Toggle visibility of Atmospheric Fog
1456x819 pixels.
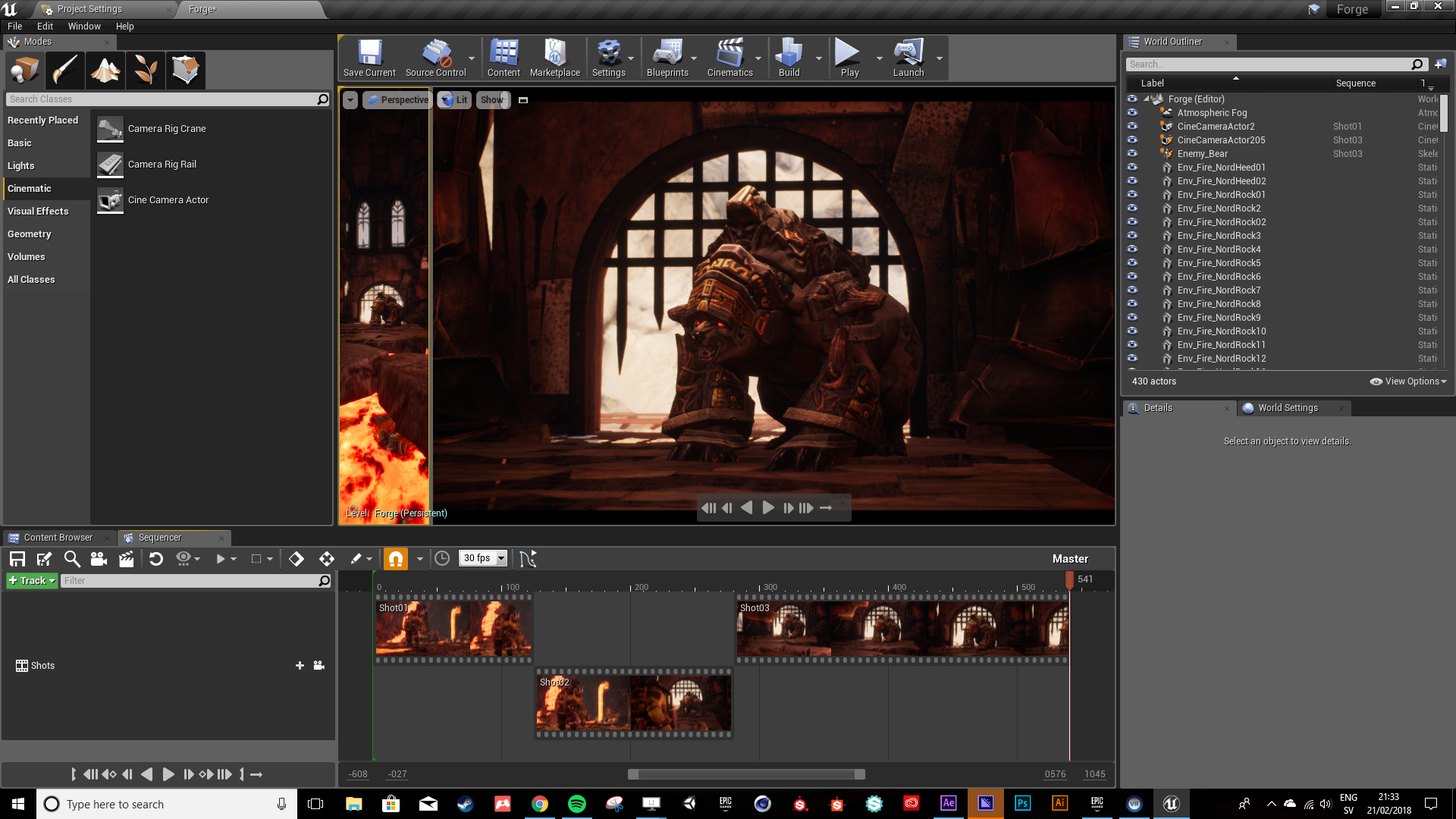click(x=1132, y=112)
